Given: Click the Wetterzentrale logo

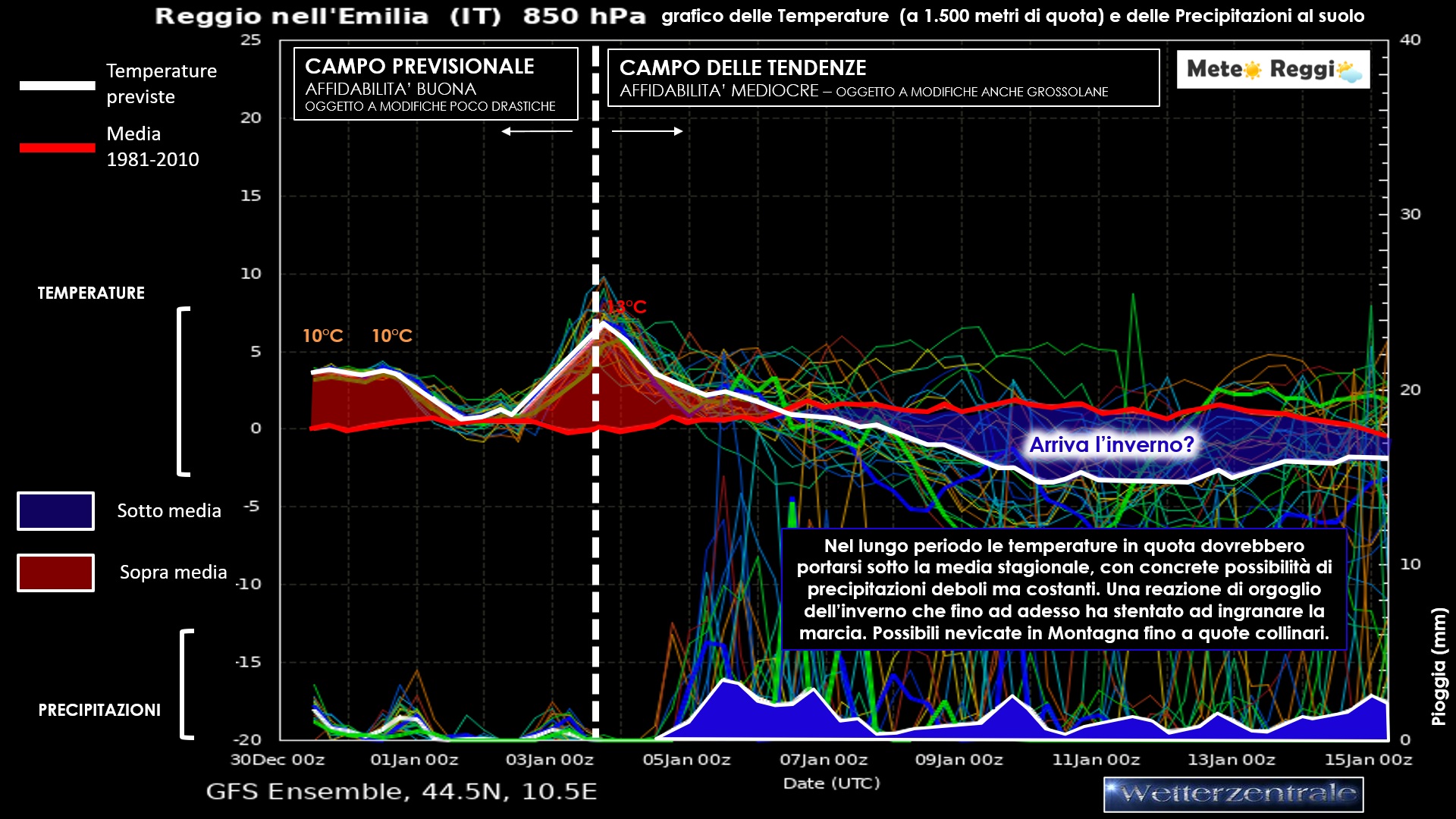Looking at the screenshot, I should pos(1233,795).
